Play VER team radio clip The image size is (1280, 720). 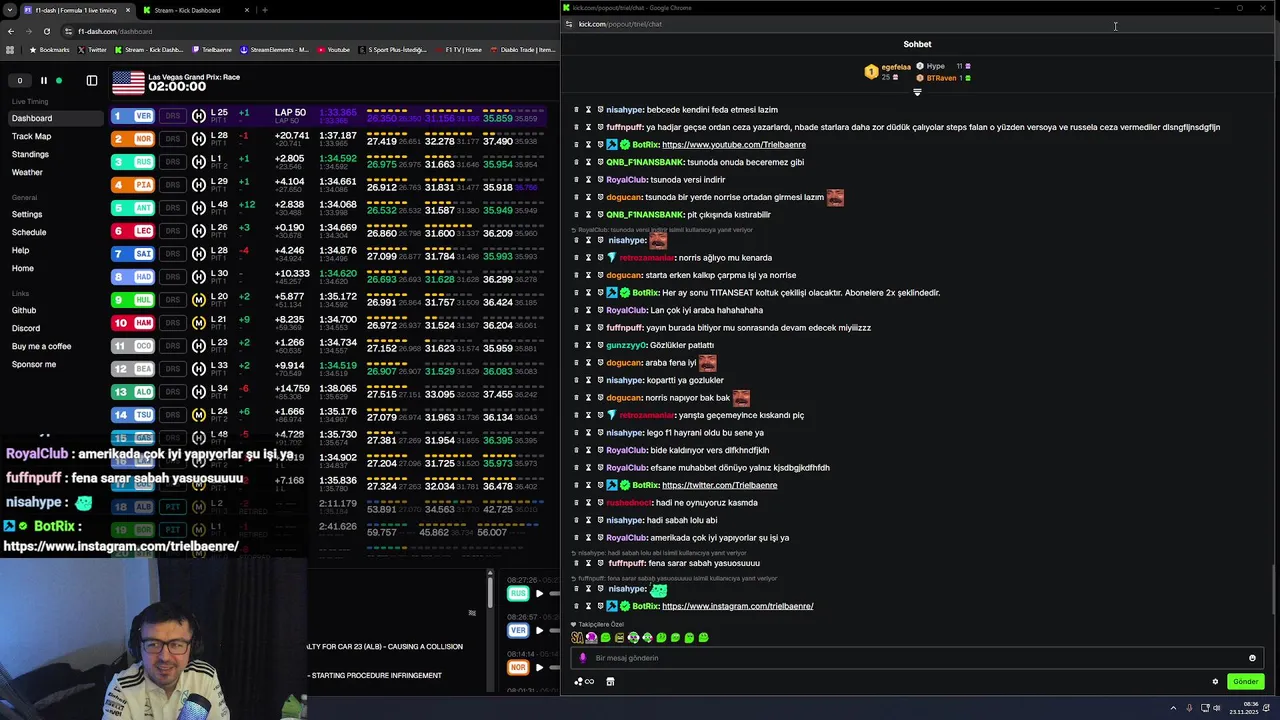tap(539, 631)
